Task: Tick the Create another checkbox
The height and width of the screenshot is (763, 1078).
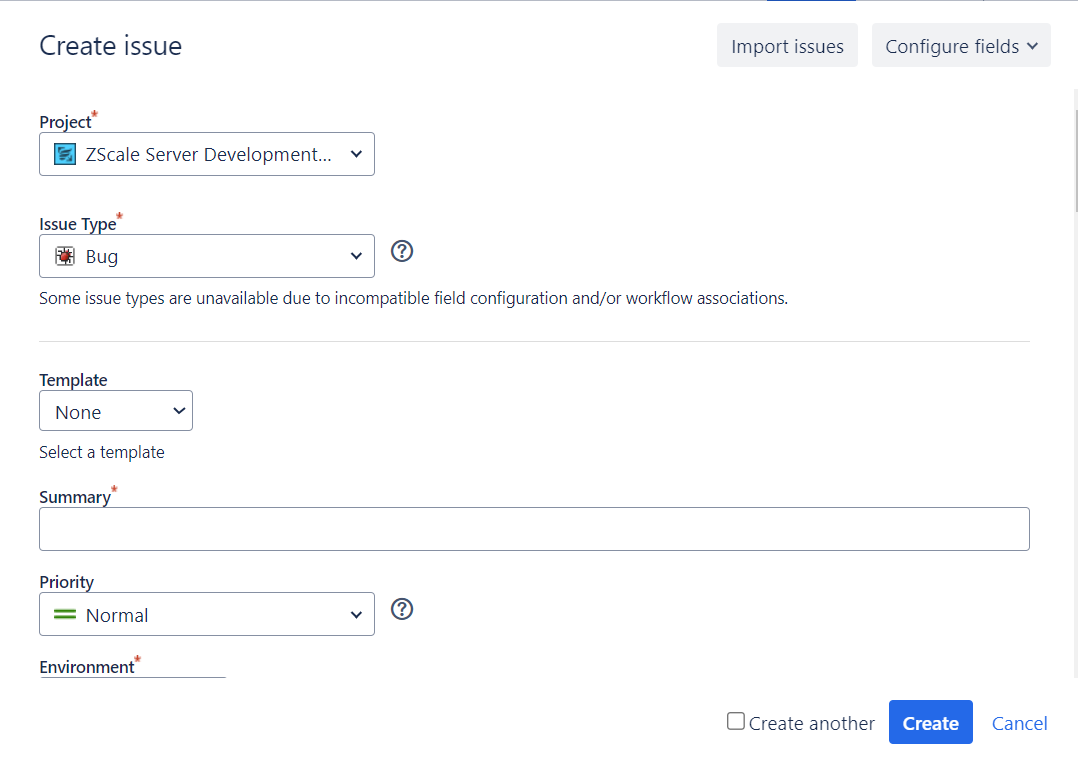Action: (736, 721)
